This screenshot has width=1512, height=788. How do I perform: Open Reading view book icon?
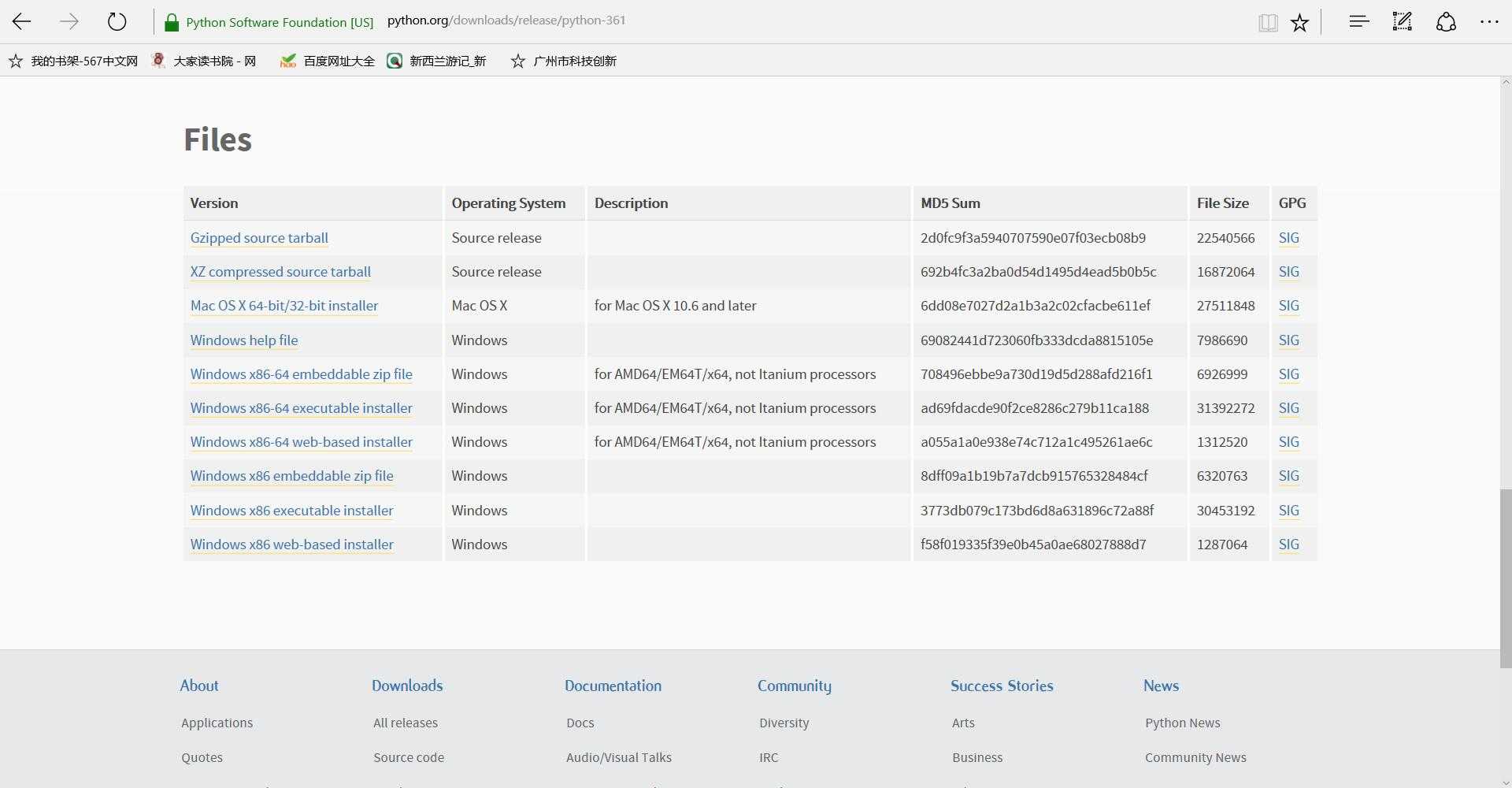1268,22
